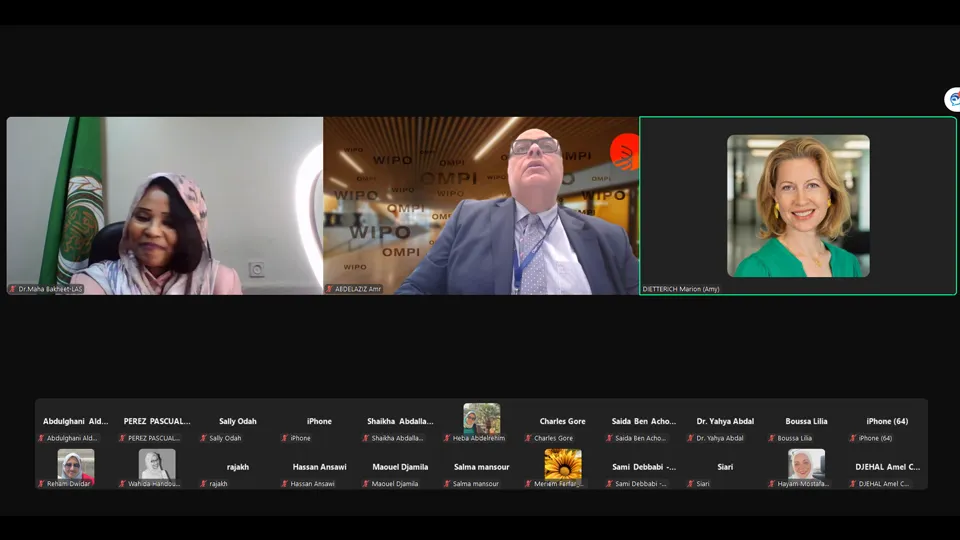
Task: Select the ABDELAZIZ Amr video feed
Action: coord(481,205)
